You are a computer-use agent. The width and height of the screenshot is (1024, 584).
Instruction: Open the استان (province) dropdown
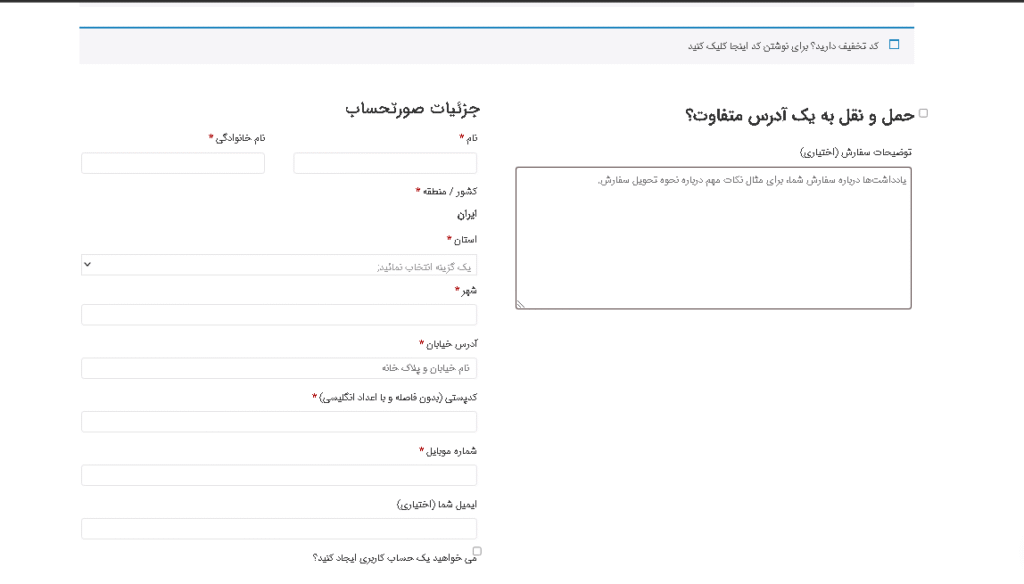click(279, 264)
